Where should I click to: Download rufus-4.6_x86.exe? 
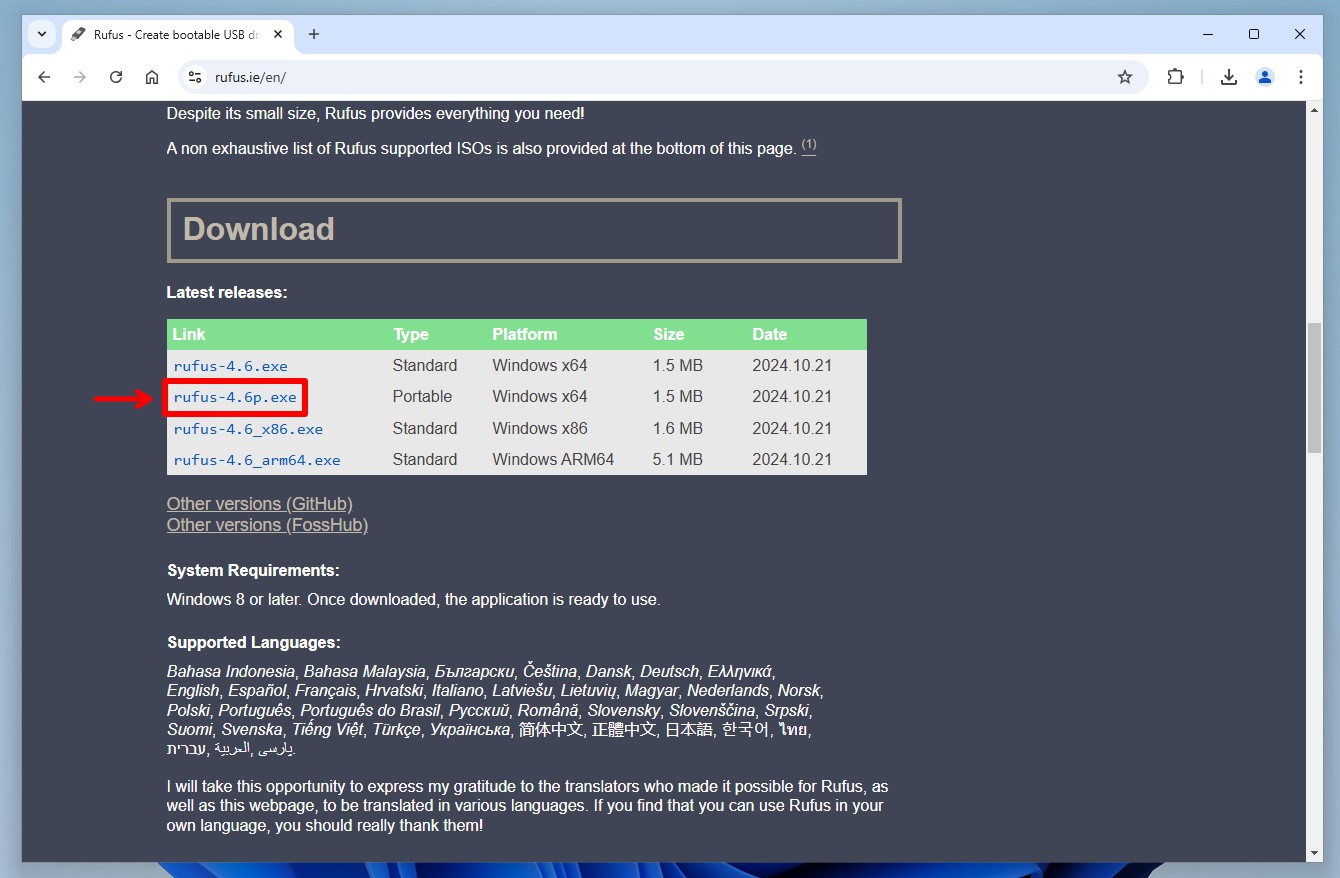point(248,429)
